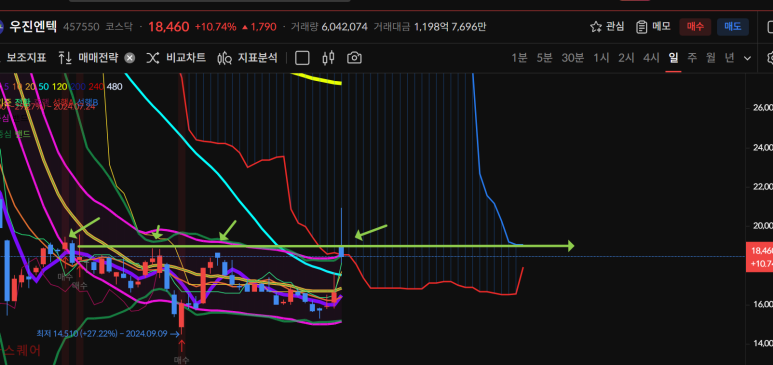
Task: Expand the timeframe dropdown chevron after 년
Action: (747, 58)
